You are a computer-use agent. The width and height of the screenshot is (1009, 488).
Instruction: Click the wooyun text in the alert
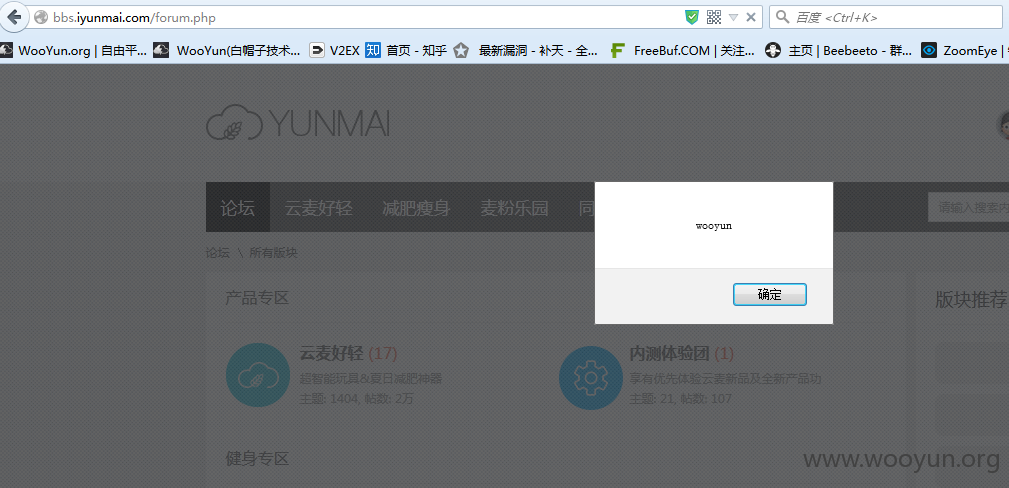[714, 226]
